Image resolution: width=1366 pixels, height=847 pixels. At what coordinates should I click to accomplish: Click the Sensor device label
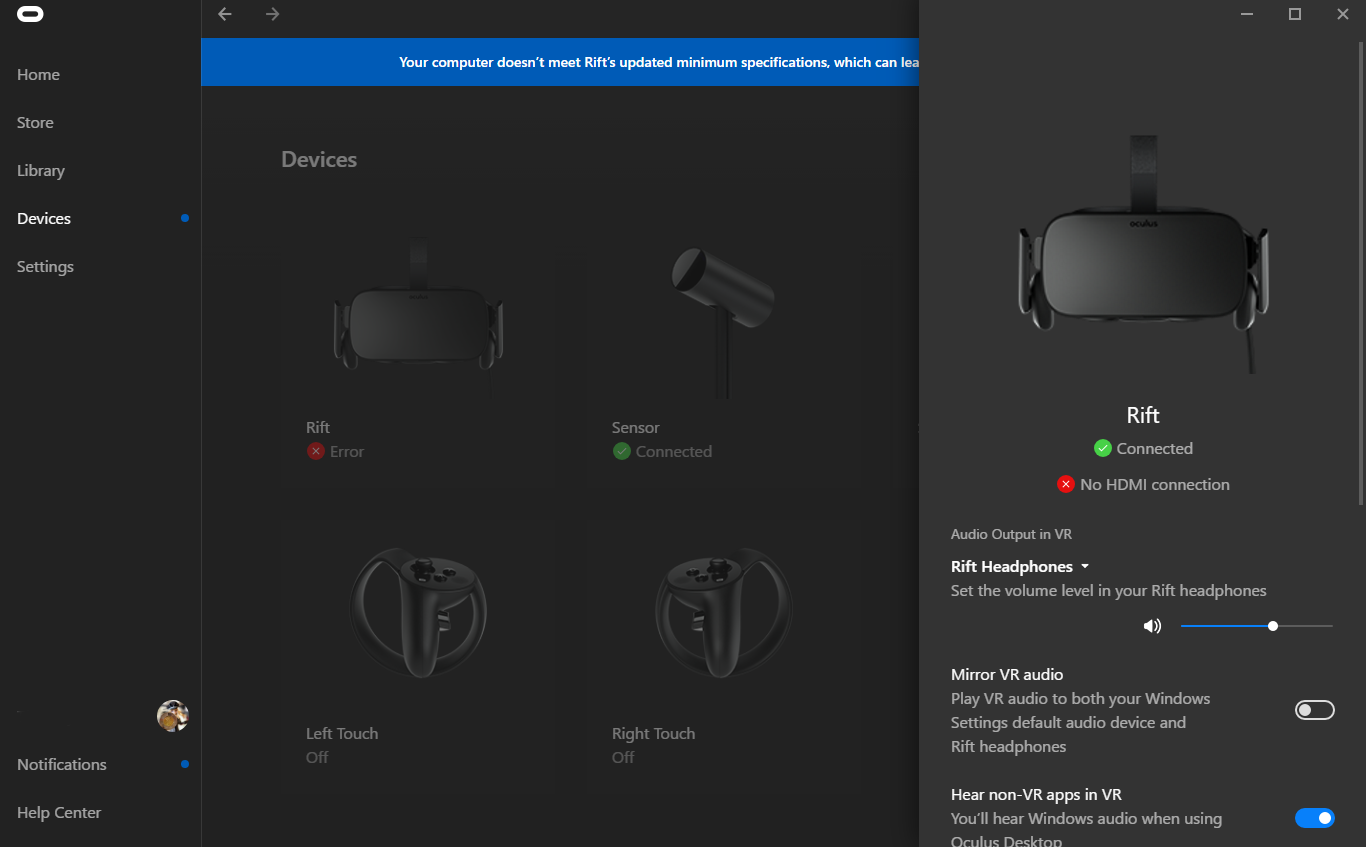click(636, 427)
